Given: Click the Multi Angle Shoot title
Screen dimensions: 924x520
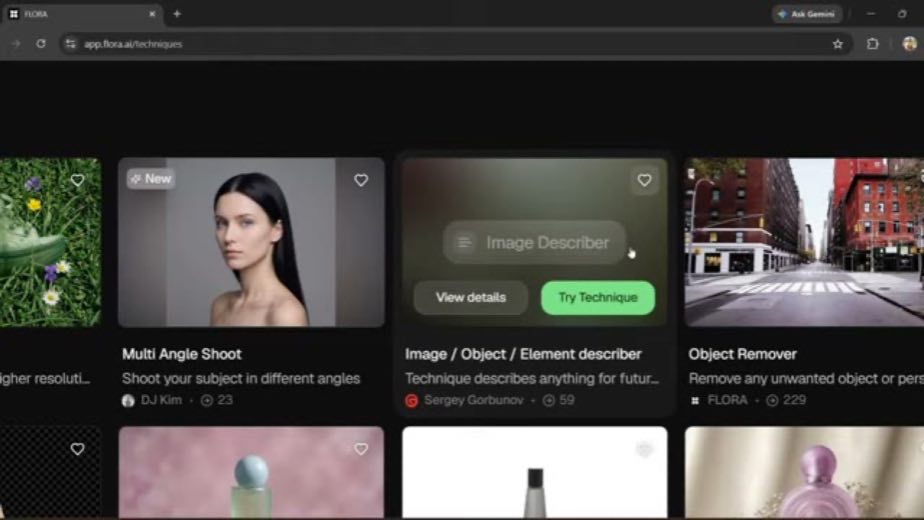Looking at the screenshot, I should click(x=182, y=354).
